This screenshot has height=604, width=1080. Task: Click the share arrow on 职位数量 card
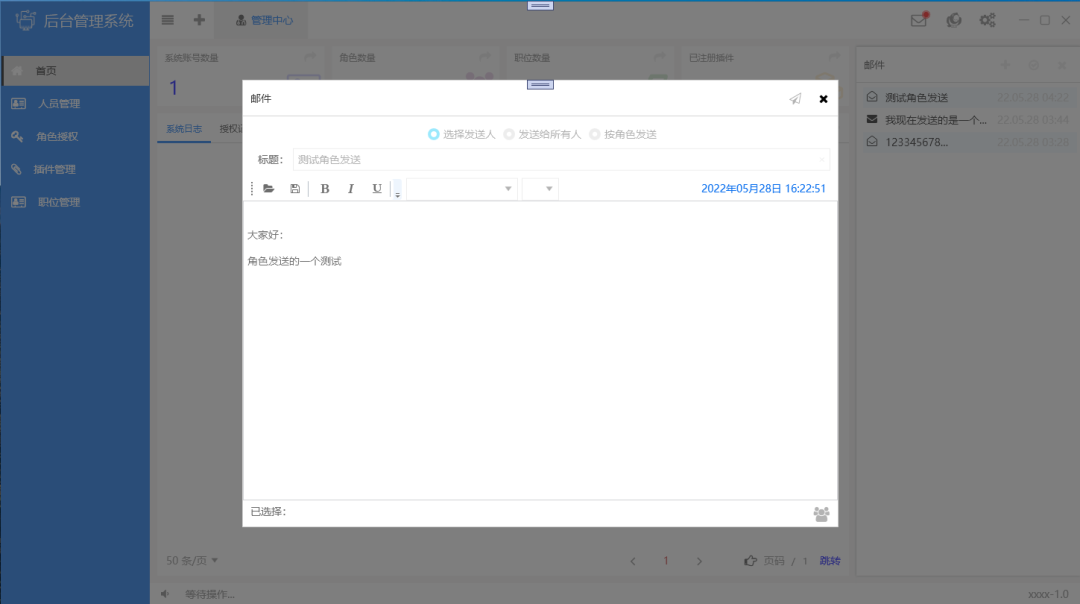click(x=660, y=56)
